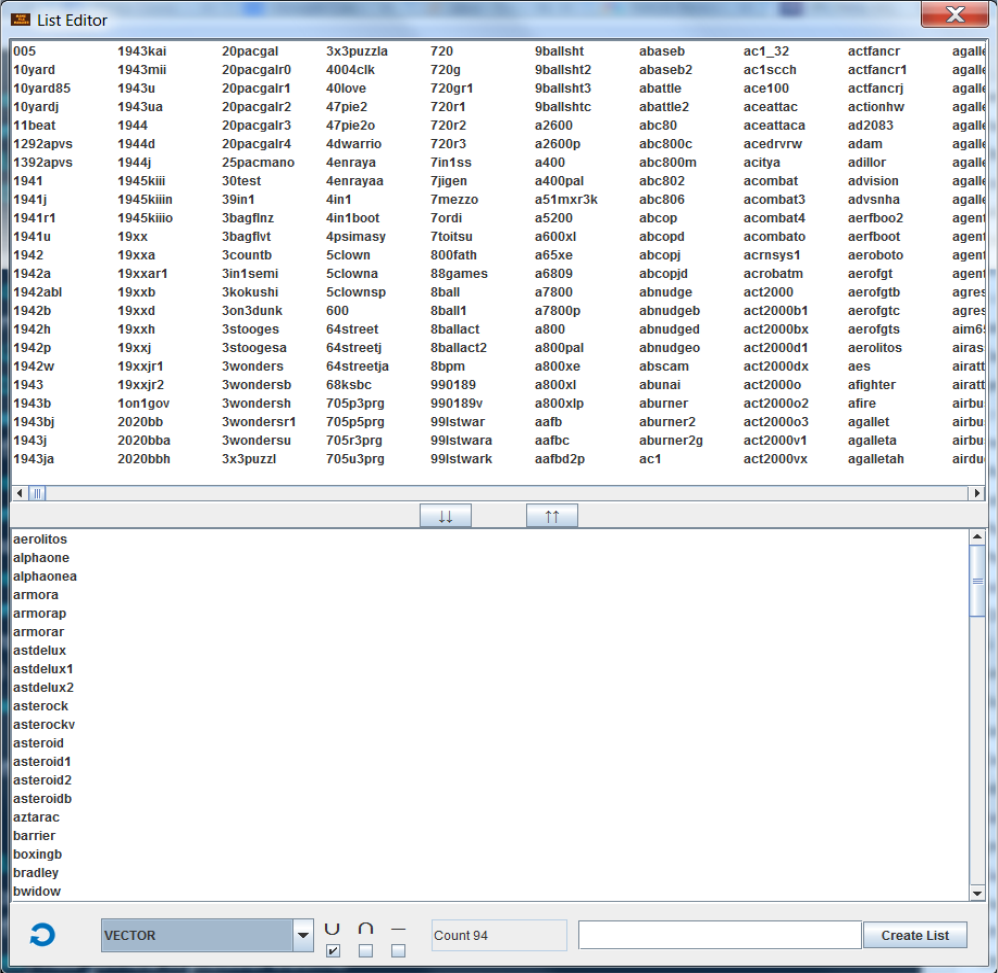Viewport: 998px width, 973px height.
Task: Check the intersection checkbox
Action: 365,951
